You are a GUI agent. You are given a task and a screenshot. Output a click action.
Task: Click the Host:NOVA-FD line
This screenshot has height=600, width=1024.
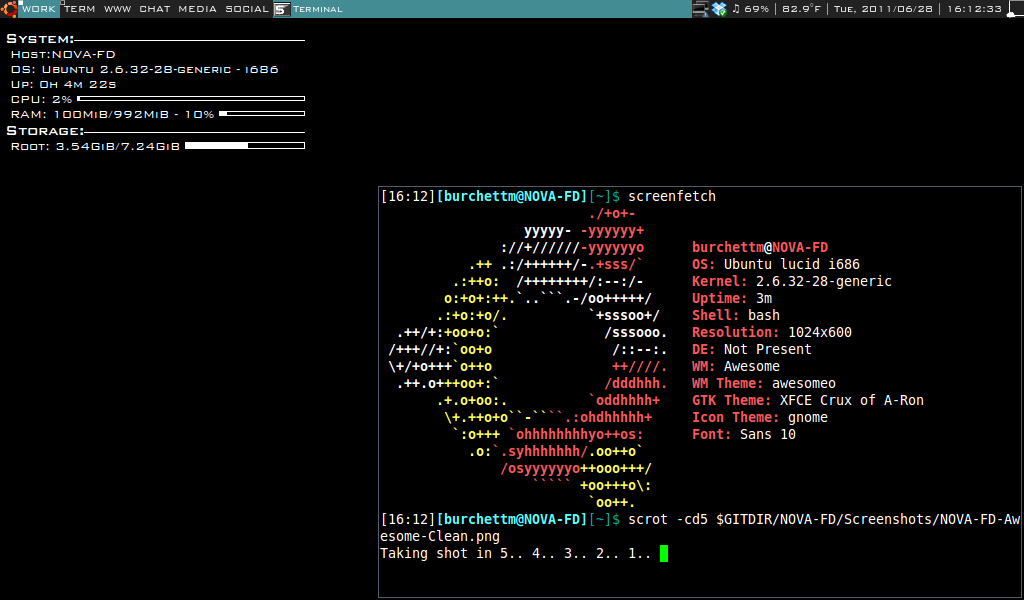pos(63,55)
